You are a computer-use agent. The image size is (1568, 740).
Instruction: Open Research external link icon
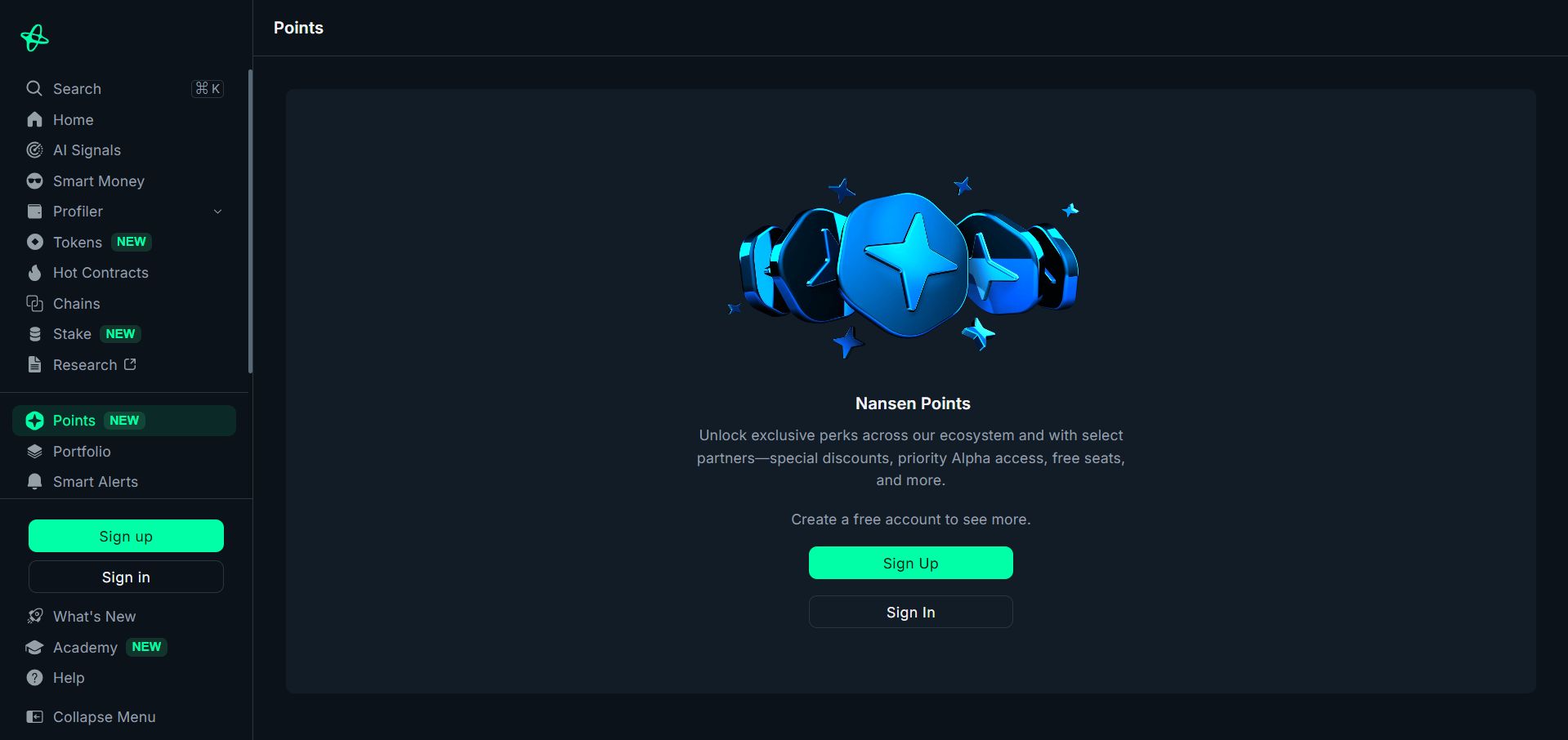click(x=130, y=364)
